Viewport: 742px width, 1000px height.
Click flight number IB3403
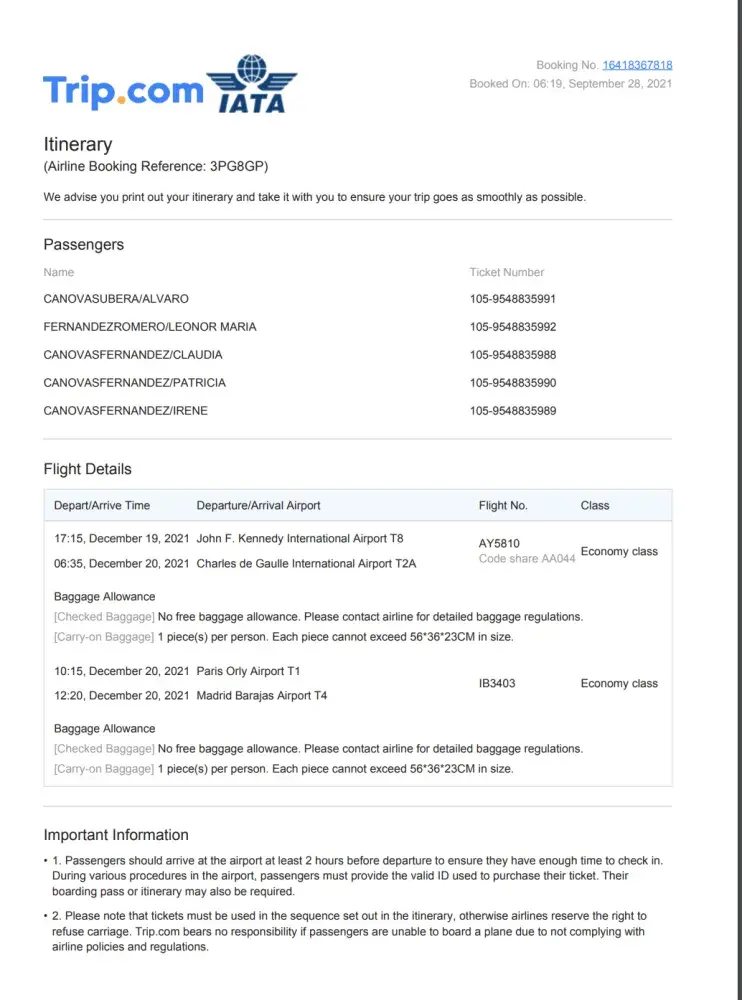pos(498,684)
